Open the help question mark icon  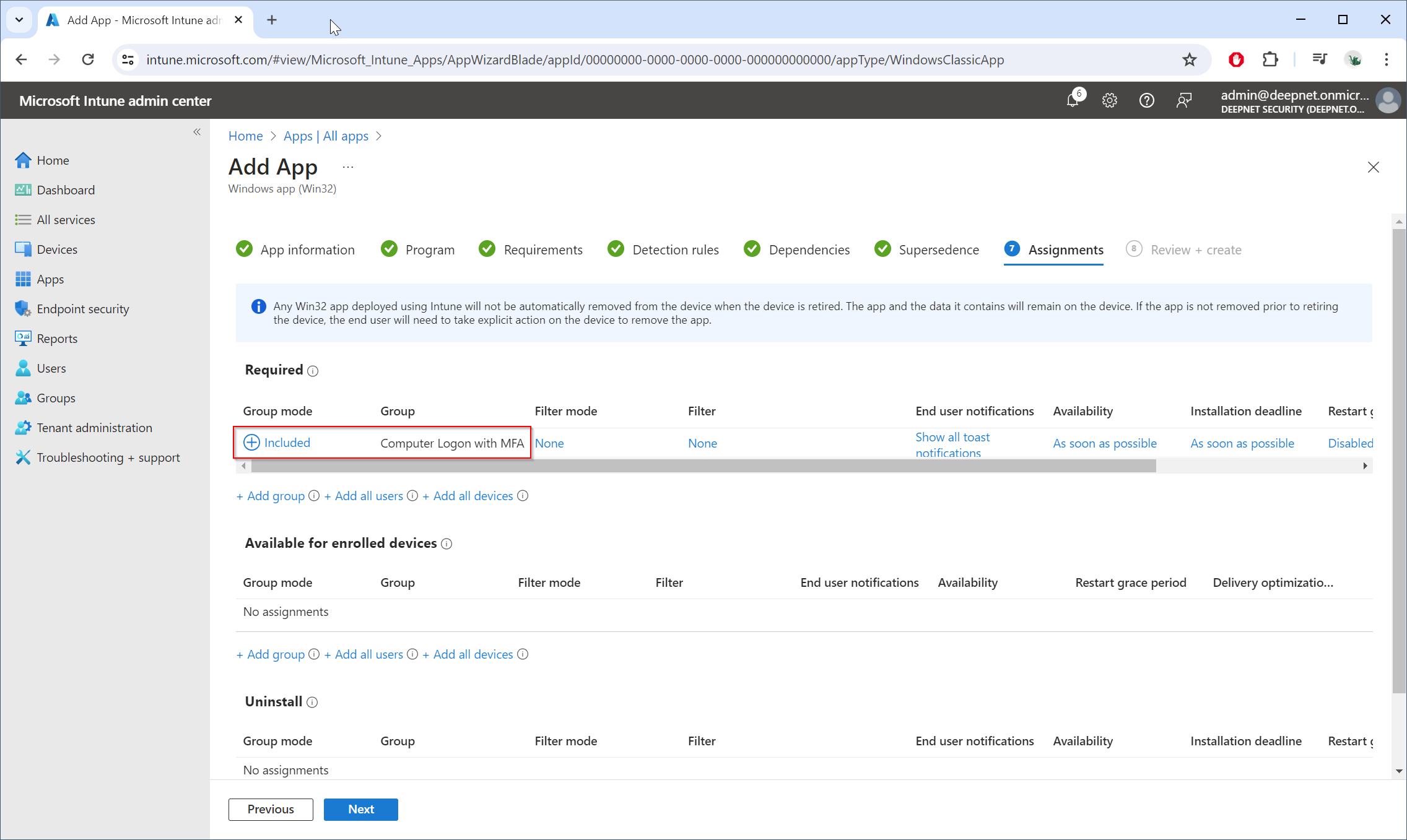click(1146, 100)
